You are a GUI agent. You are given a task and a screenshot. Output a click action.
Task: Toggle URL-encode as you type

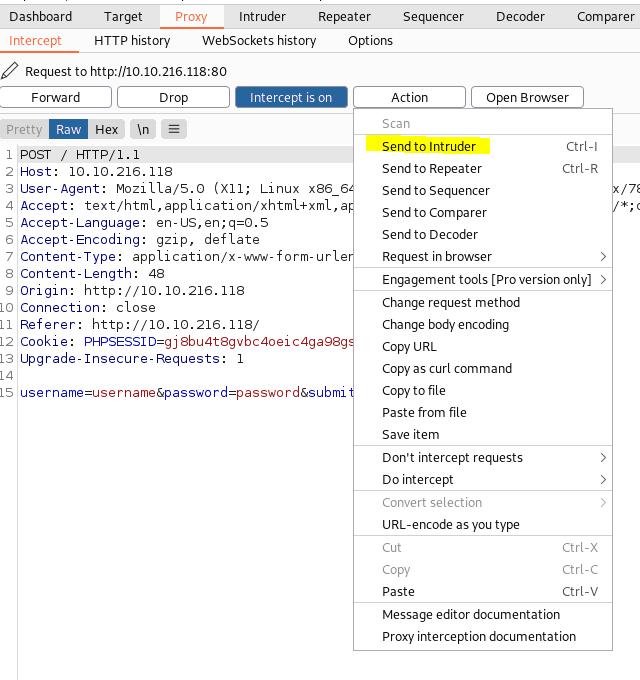tap(483, 525)
